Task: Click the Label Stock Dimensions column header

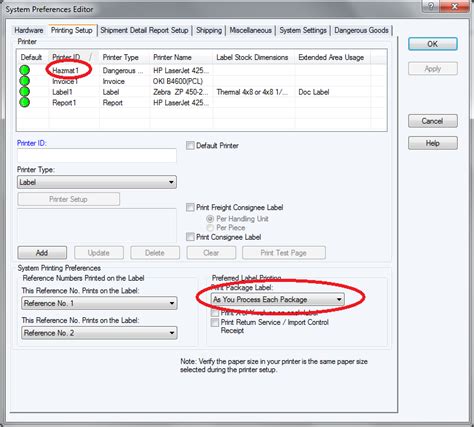Action: [x=253, y=57]
